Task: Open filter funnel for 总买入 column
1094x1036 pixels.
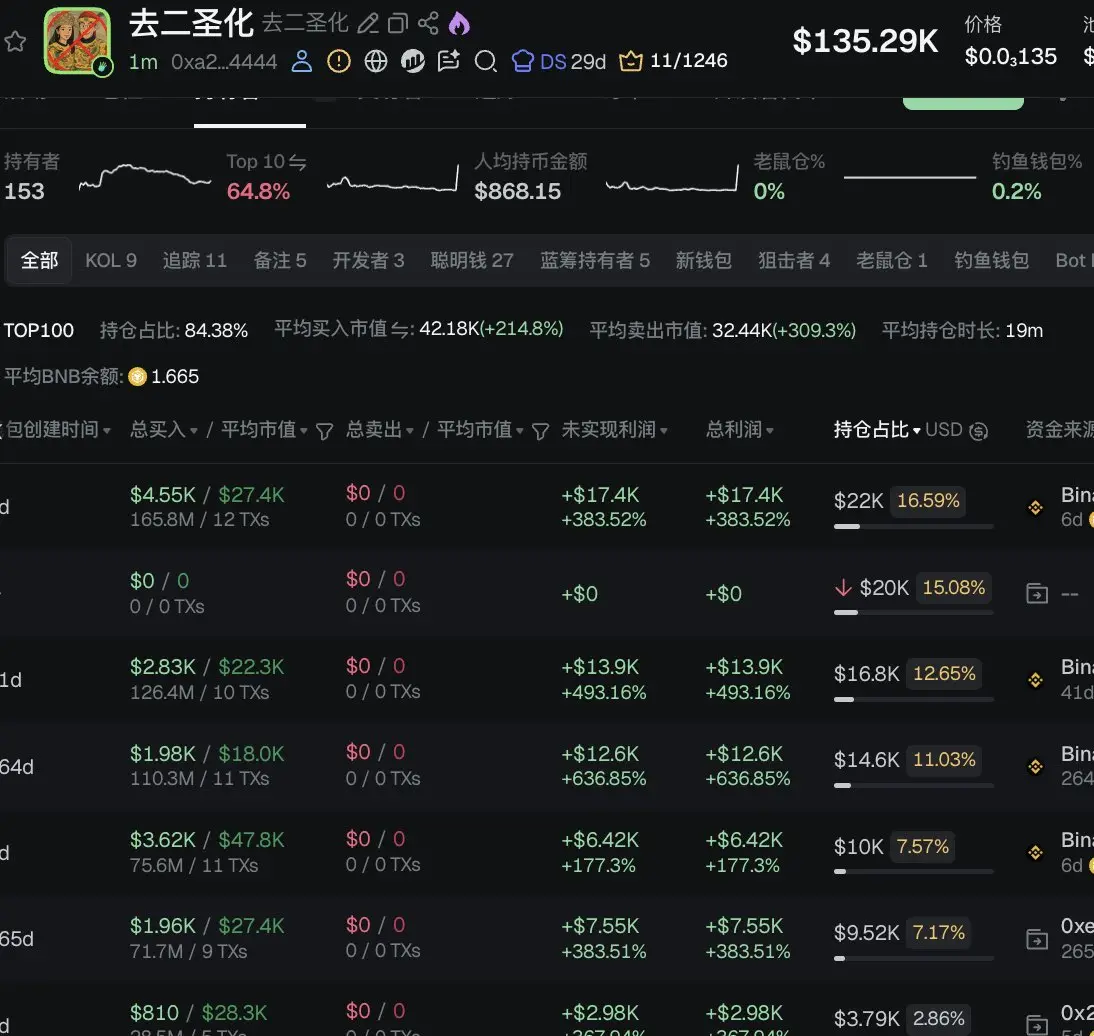Action: click(324, 431)
